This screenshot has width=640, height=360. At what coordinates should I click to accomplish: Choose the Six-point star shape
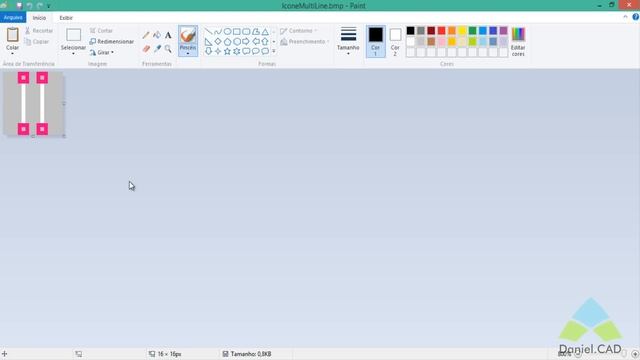point(237,51)
